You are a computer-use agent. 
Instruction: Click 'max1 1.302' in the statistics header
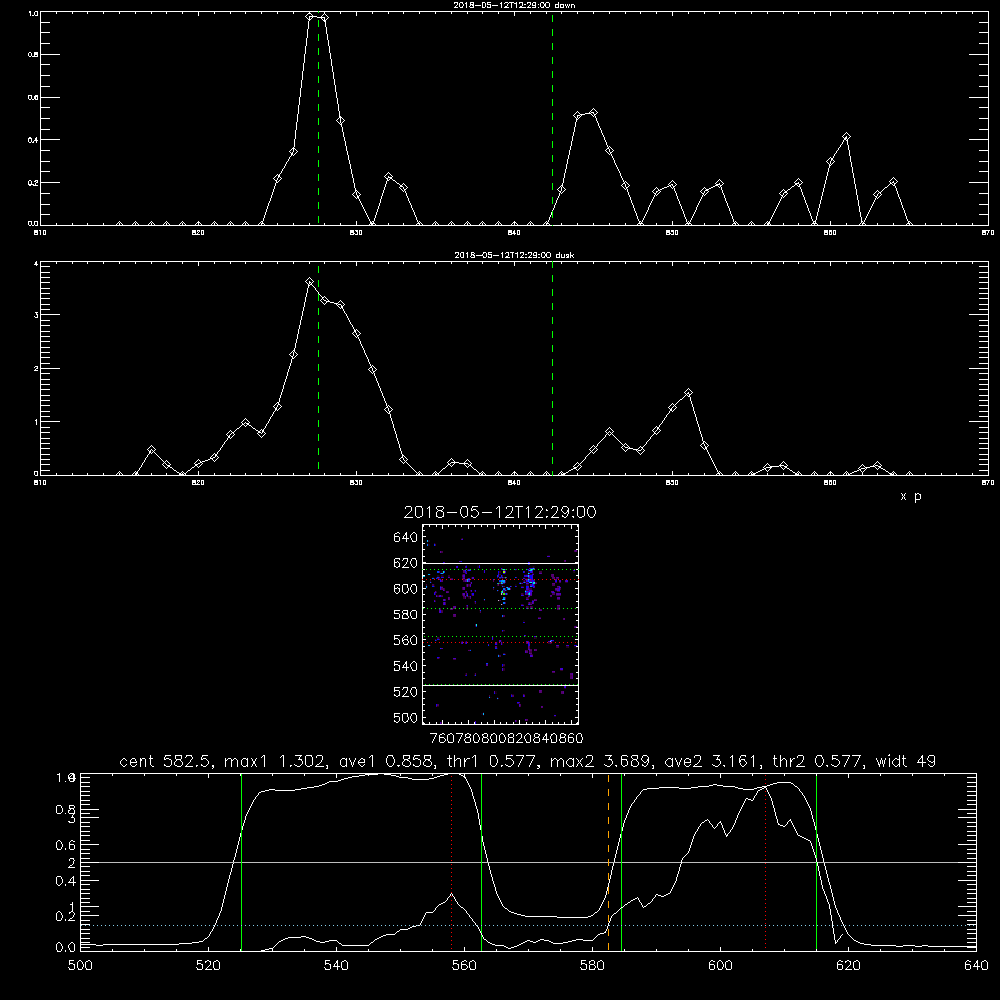click(x=276, y=761)
